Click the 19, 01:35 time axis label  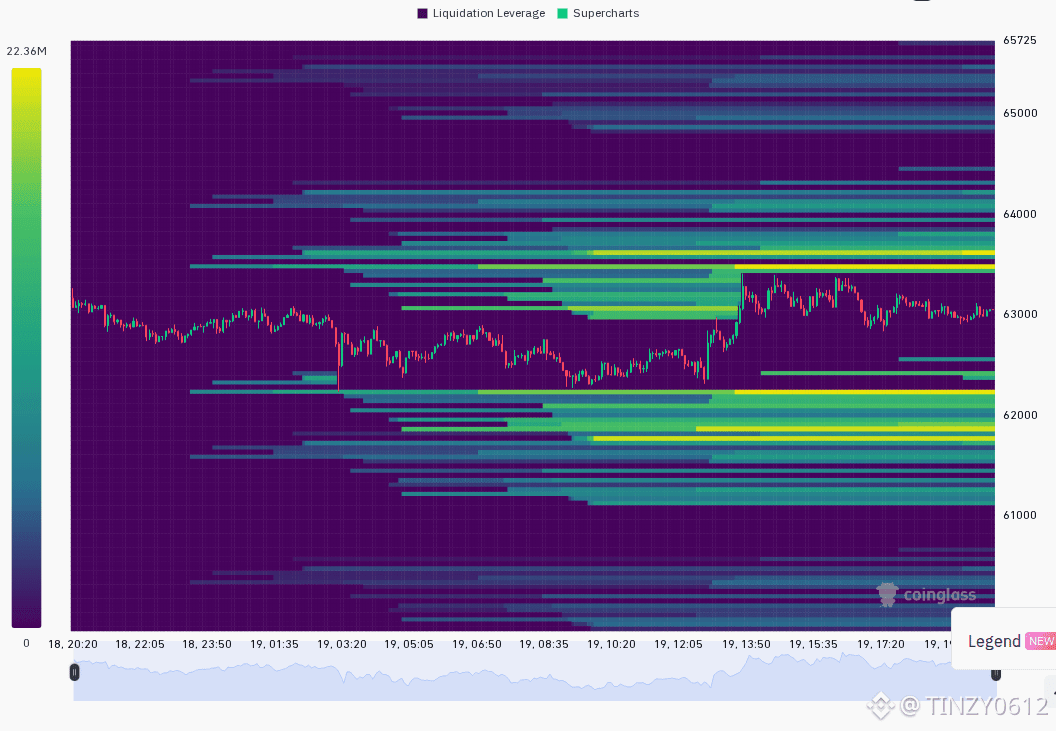coord(274,644)
